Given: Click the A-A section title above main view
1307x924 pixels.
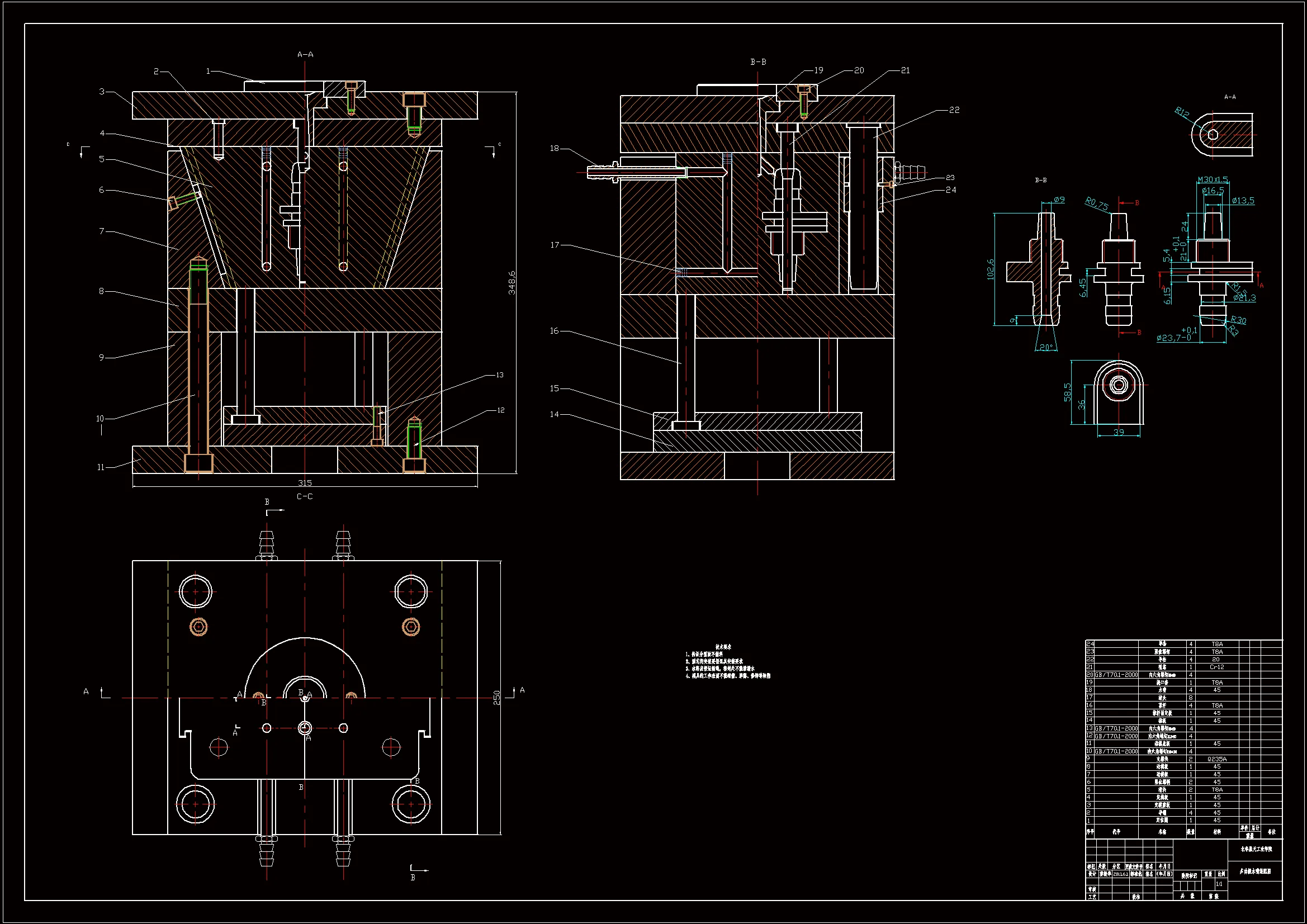Looking at the screenshot, I should (x=305, y=55).
